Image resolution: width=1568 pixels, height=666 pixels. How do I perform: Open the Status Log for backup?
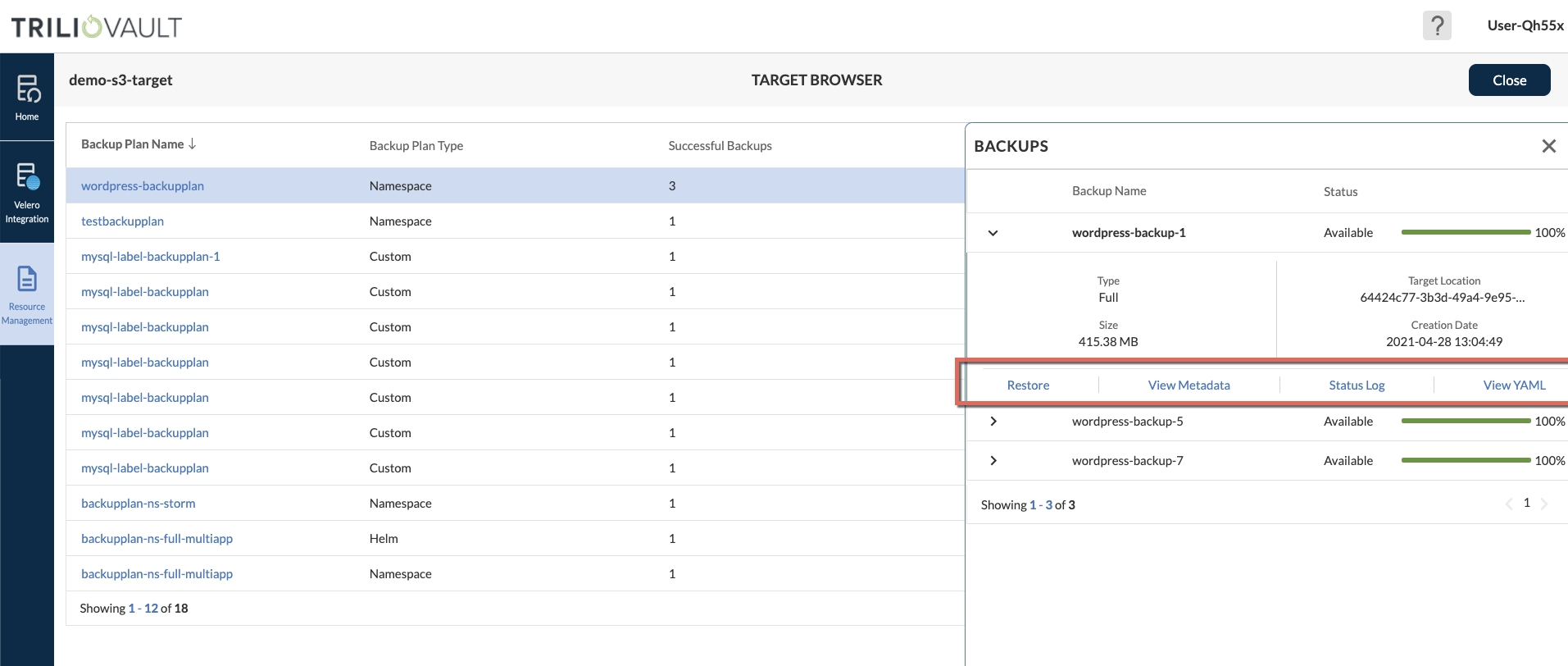tap(1357, 385)
